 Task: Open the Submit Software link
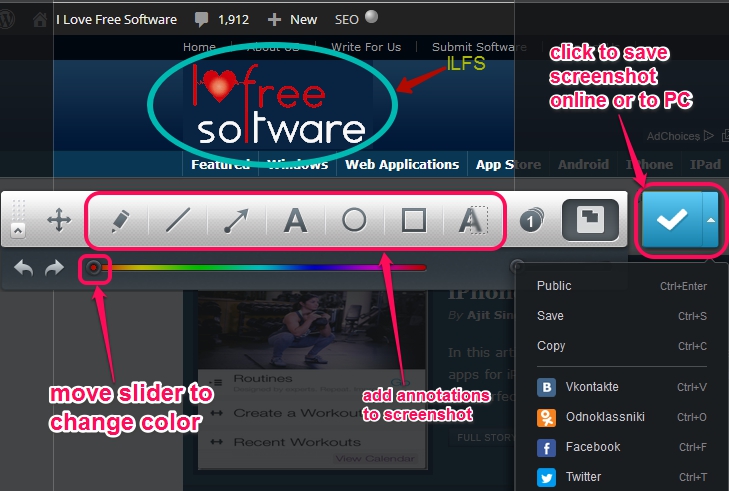click(479, 47)
